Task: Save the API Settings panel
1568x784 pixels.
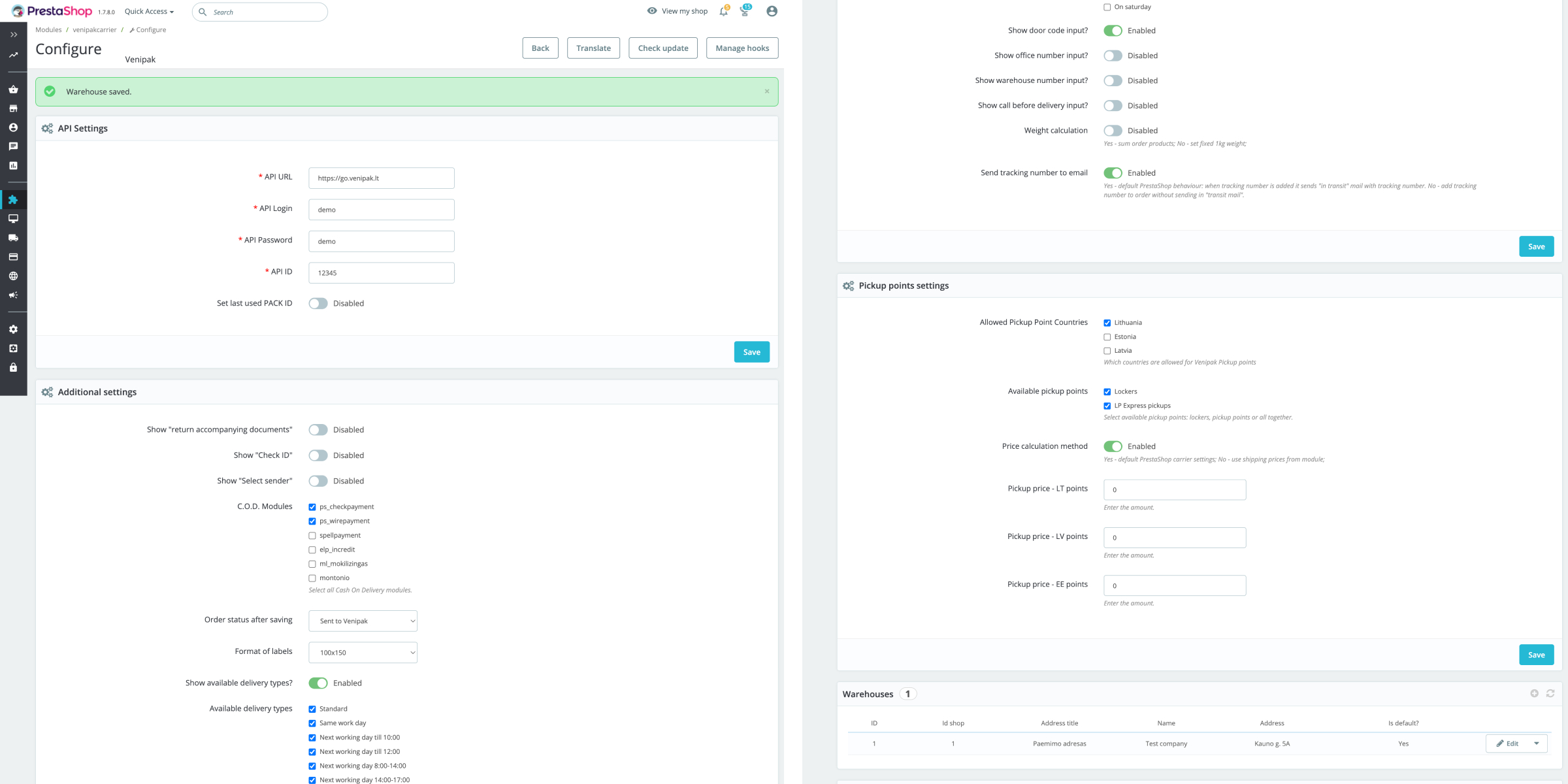Action: click(752, 352)
